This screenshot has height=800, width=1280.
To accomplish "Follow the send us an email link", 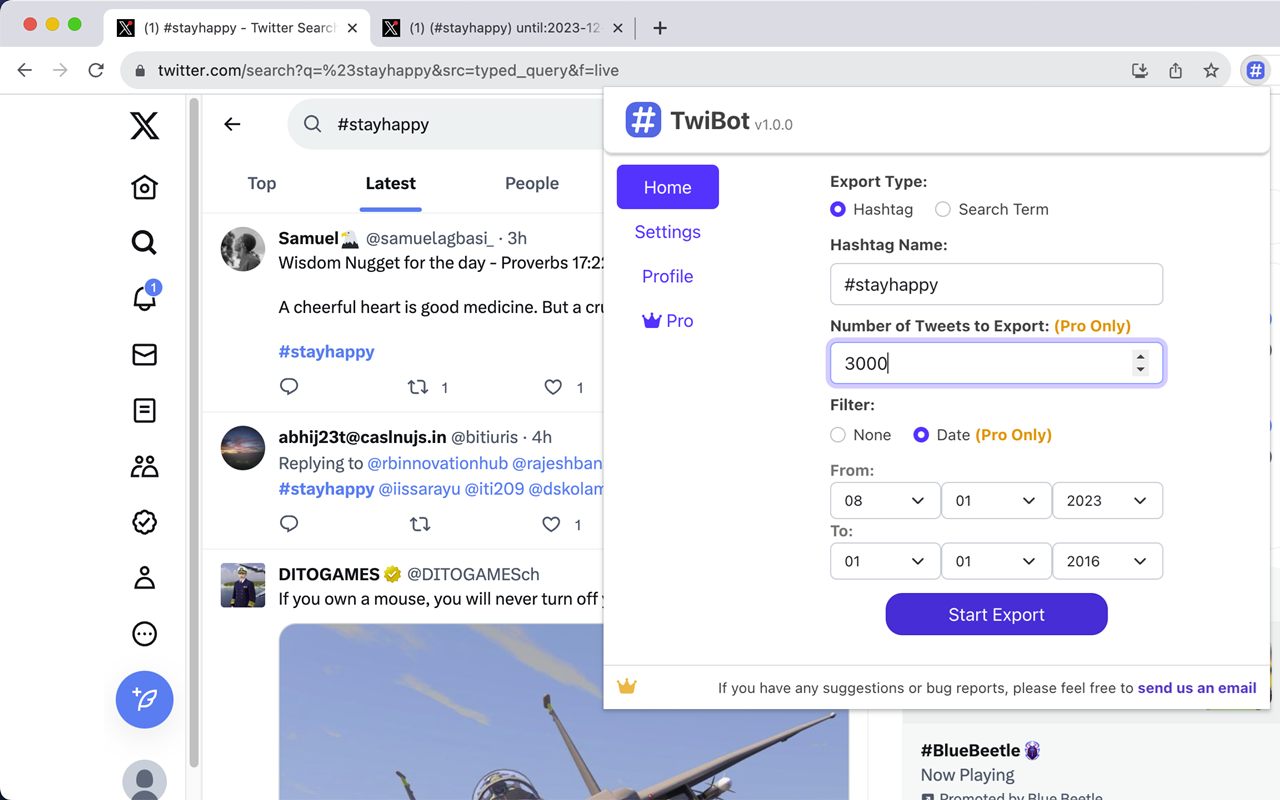I will point(1196,688).
